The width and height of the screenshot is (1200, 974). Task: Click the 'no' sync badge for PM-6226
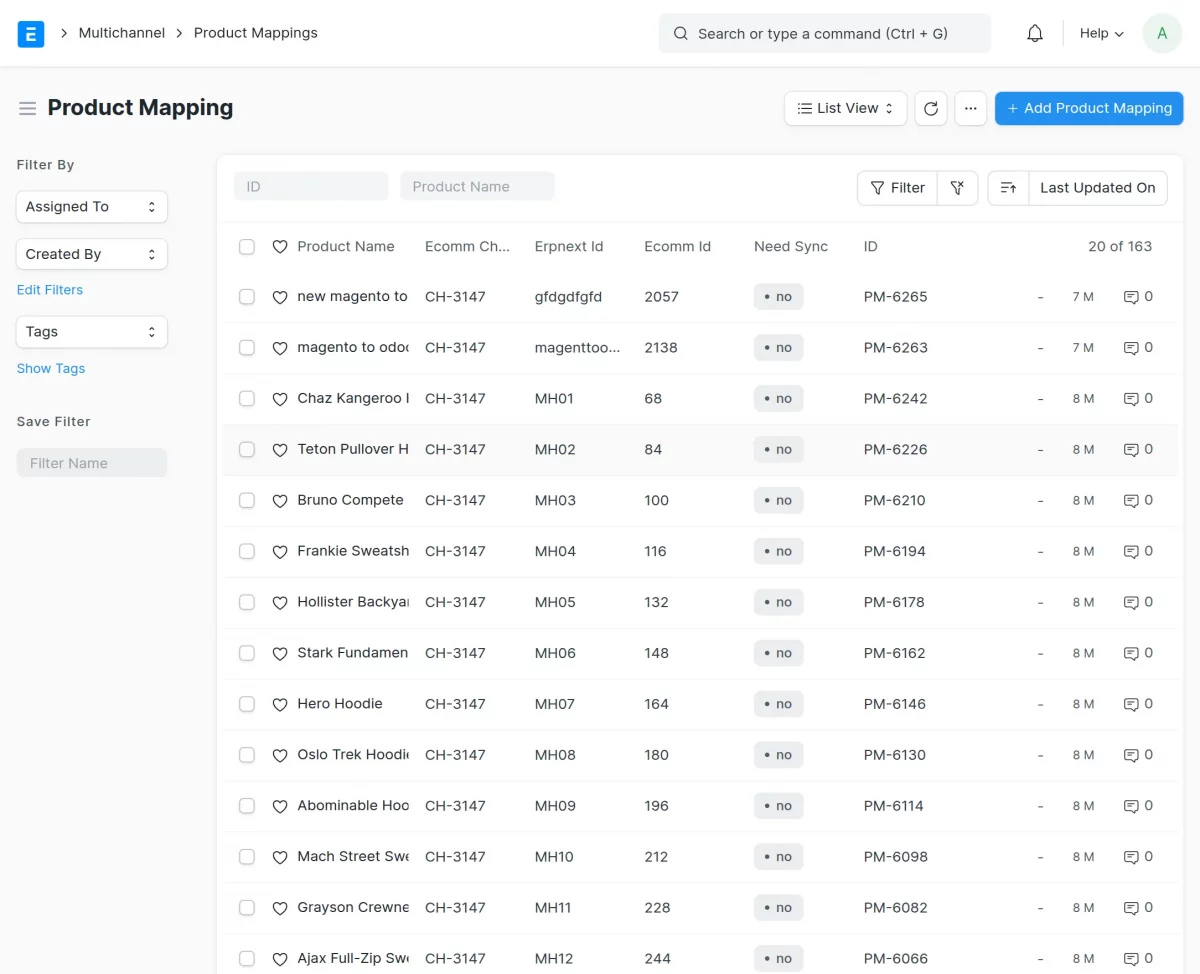pos(778,450)
